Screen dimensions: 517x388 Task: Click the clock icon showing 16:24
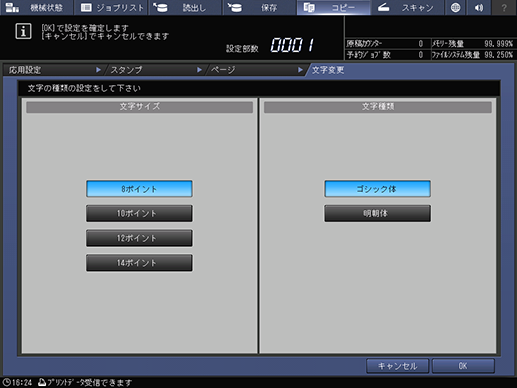tap(6, 382)
